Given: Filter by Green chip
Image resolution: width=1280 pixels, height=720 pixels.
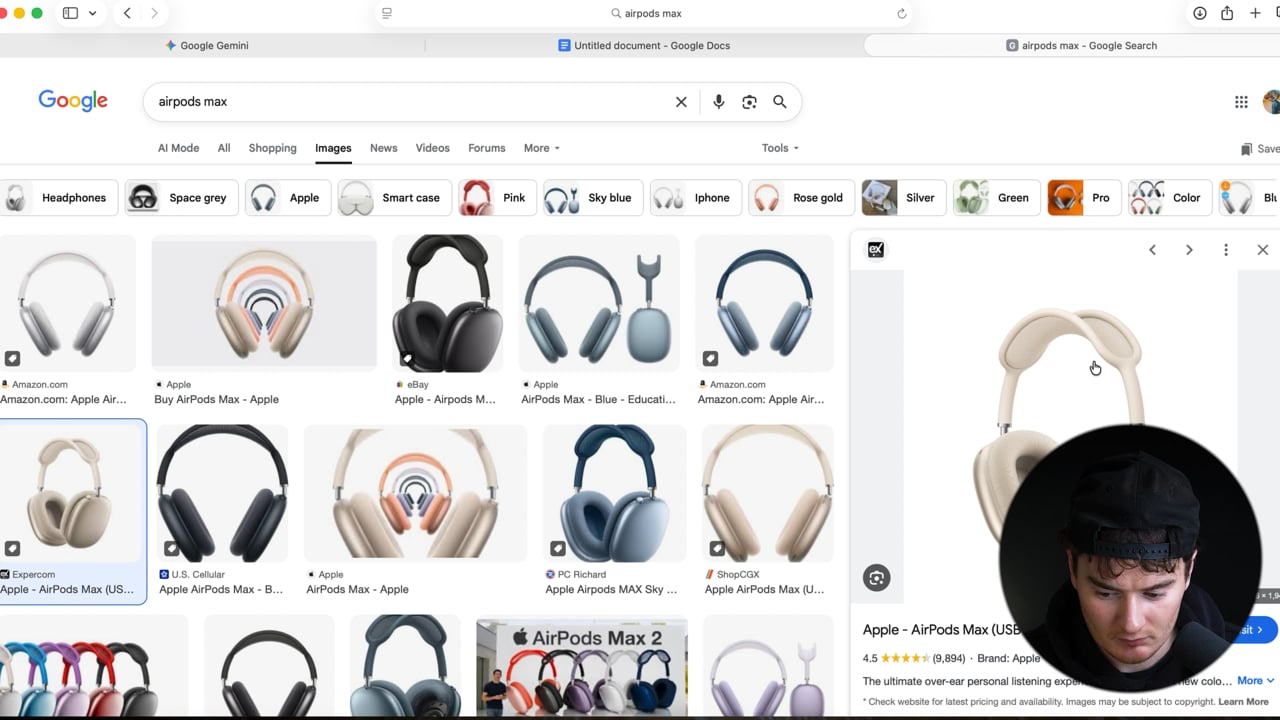Looking at the screenshot, I should tap(997, 198).
